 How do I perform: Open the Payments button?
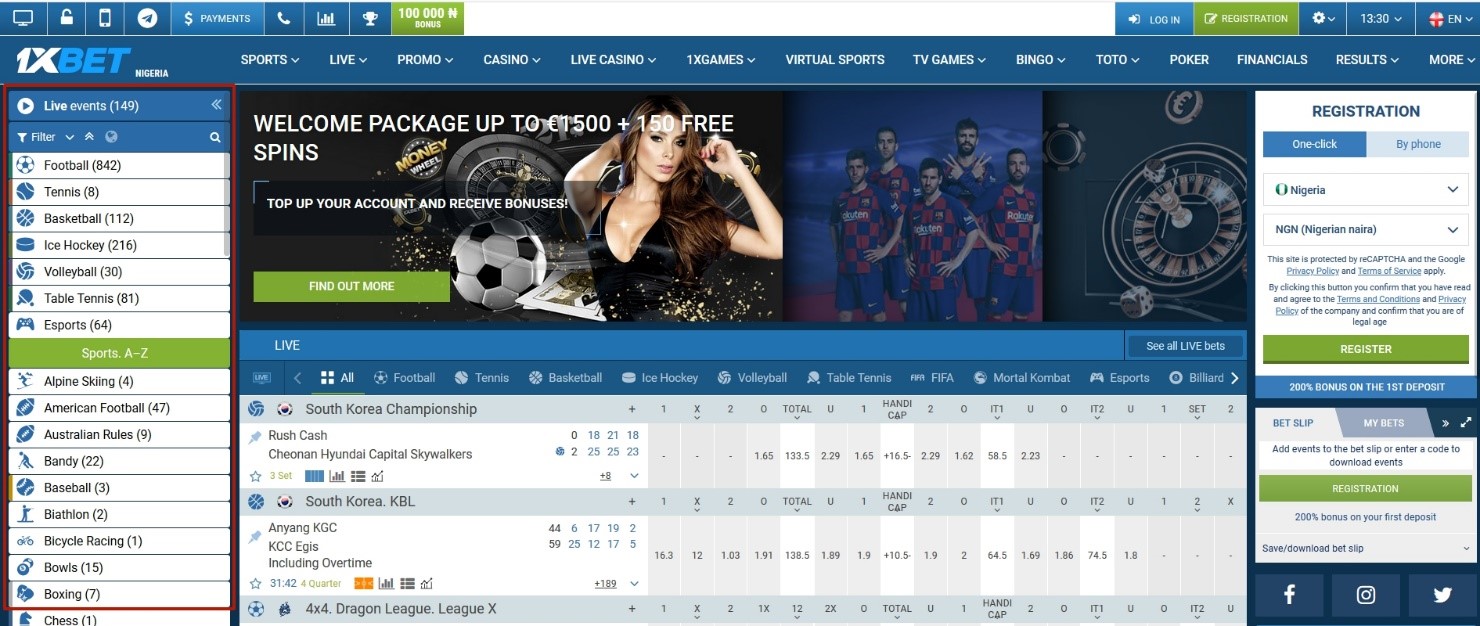pyautogui.click(x=217, y=18)
